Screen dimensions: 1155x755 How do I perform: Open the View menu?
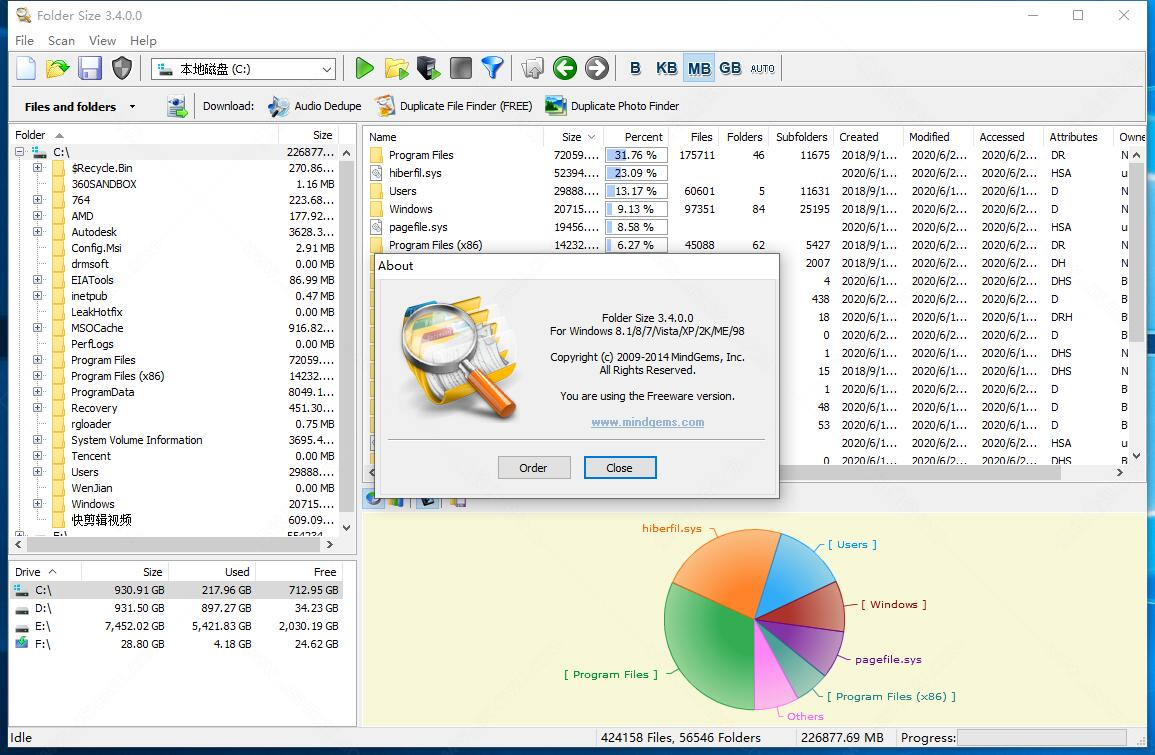[102, 41]
